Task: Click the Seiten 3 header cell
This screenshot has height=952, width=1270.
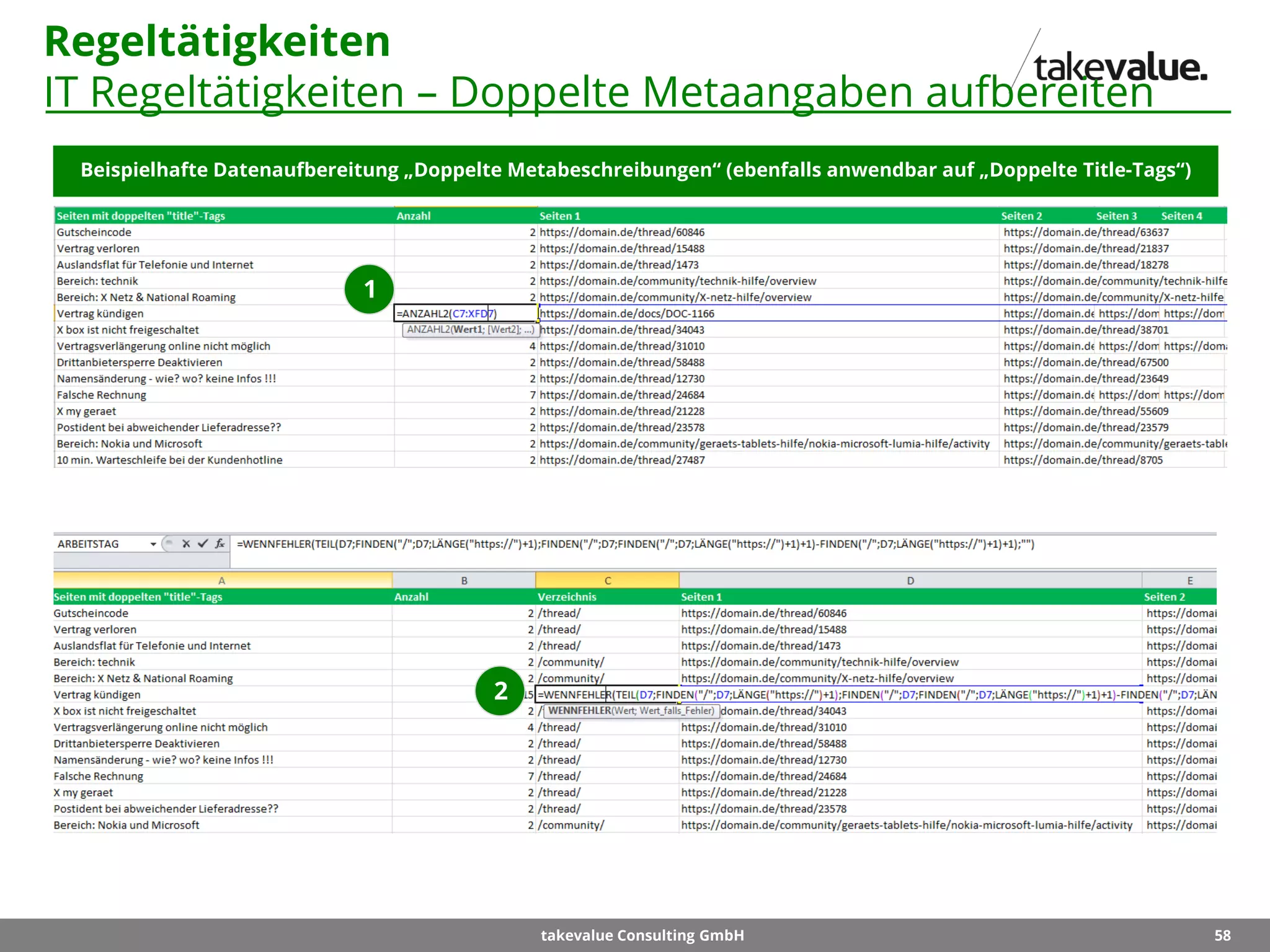Action: click(1116, 216)
